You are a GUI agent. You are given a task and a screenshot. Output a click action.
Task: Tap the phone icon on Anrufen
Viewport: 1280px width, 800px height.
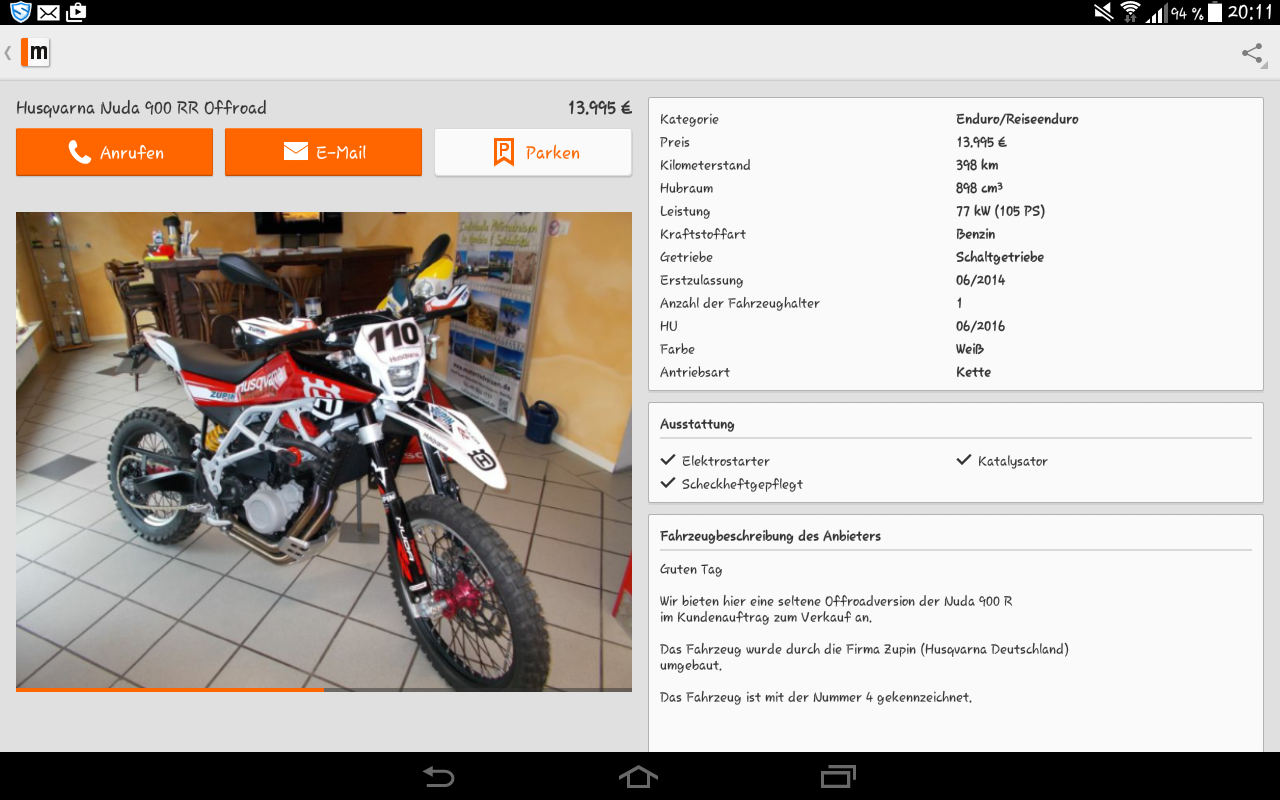tap(79, 152)
